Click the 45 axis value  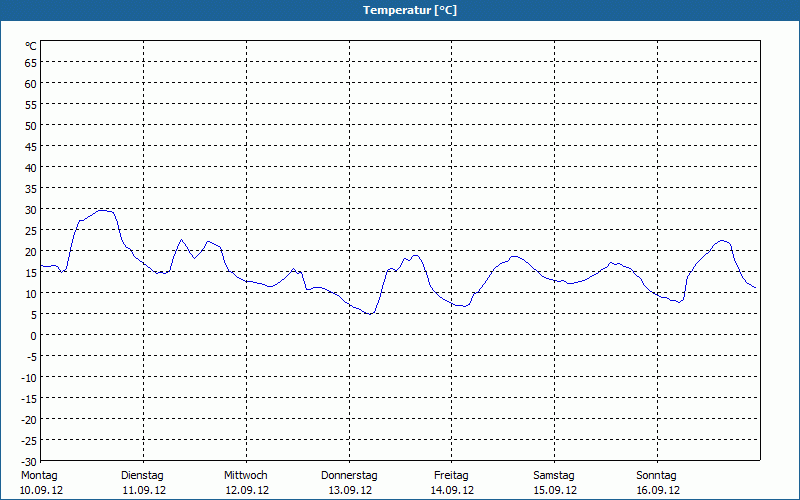point(31,147)
